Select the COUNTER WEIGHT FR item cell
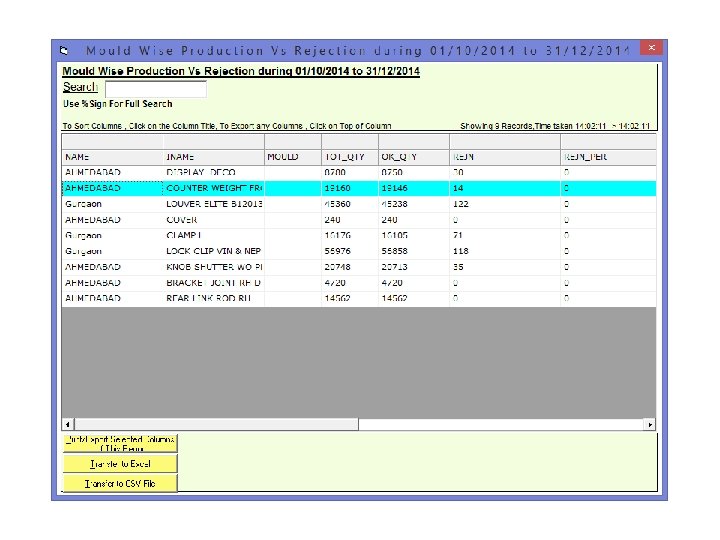 [x=214, y=188]
